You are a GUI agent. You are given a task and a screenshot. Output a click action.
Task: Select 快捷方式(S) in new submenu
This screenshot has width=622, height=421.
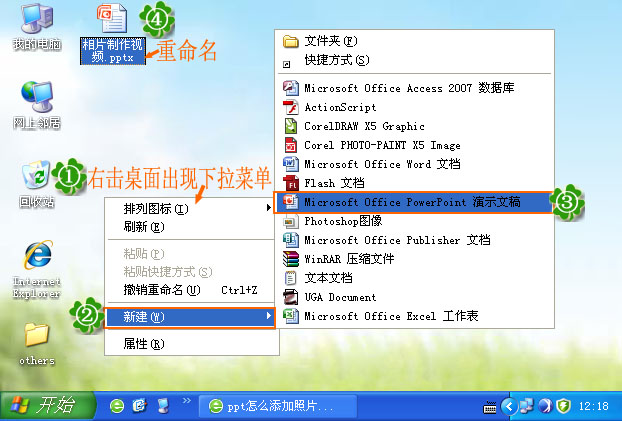tap(414, 60)
